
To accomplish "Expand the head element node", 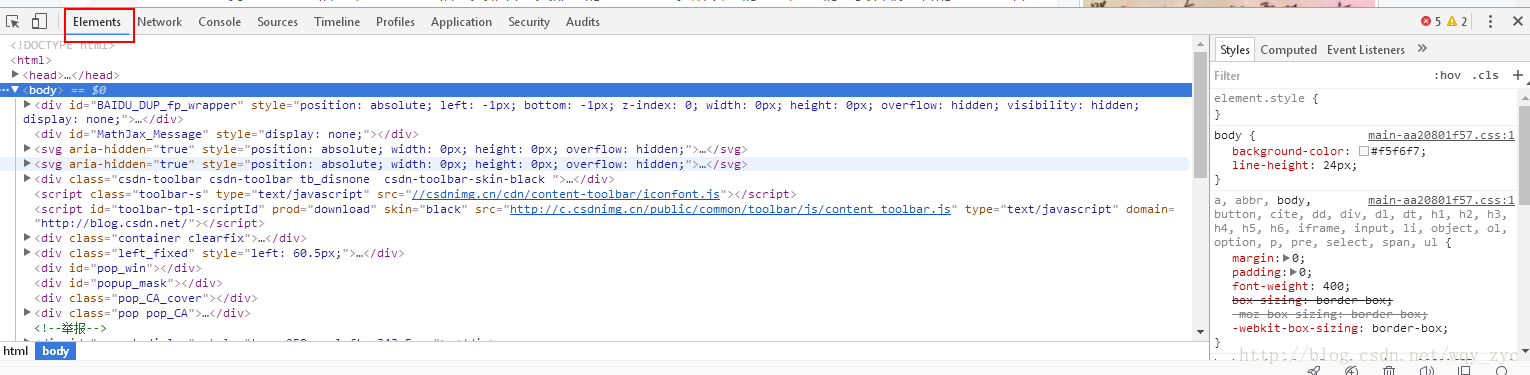I will click(x=15, y=75).
